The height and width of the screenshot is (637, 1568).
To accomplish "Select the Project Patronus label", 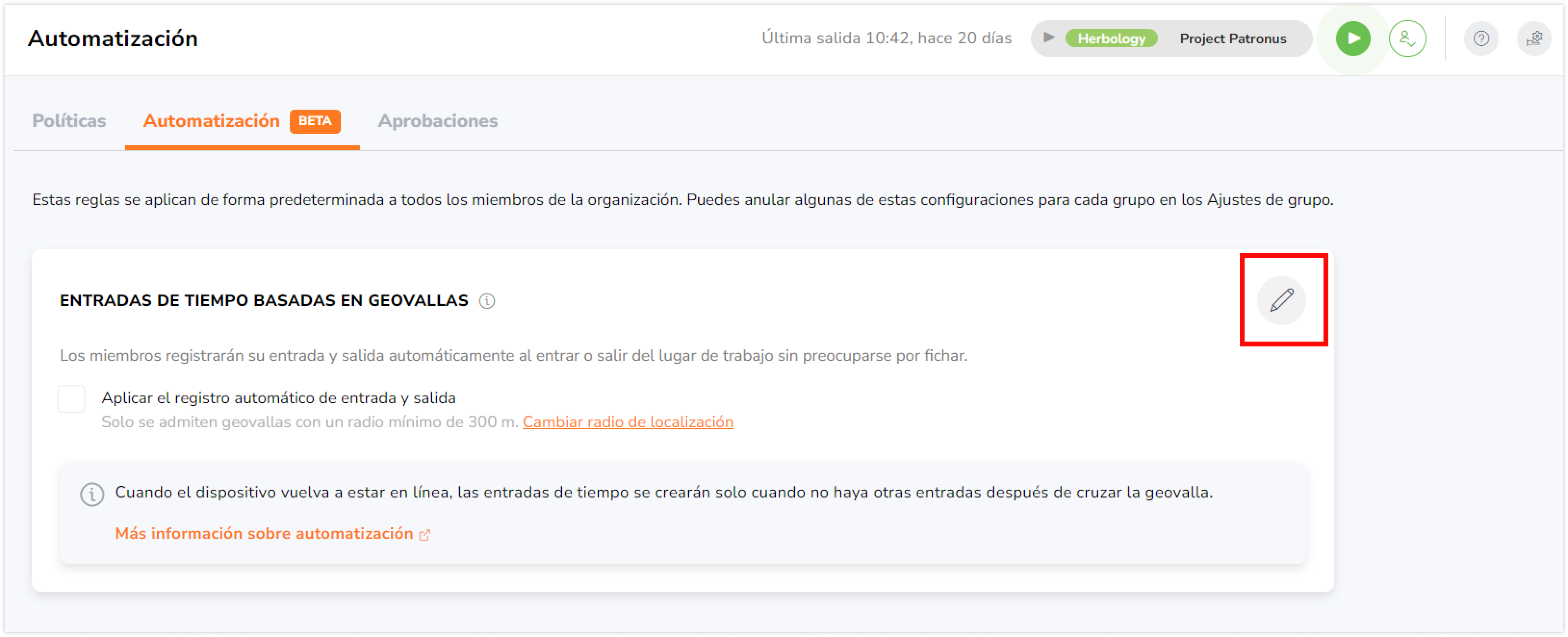I will click(1233, 38).
